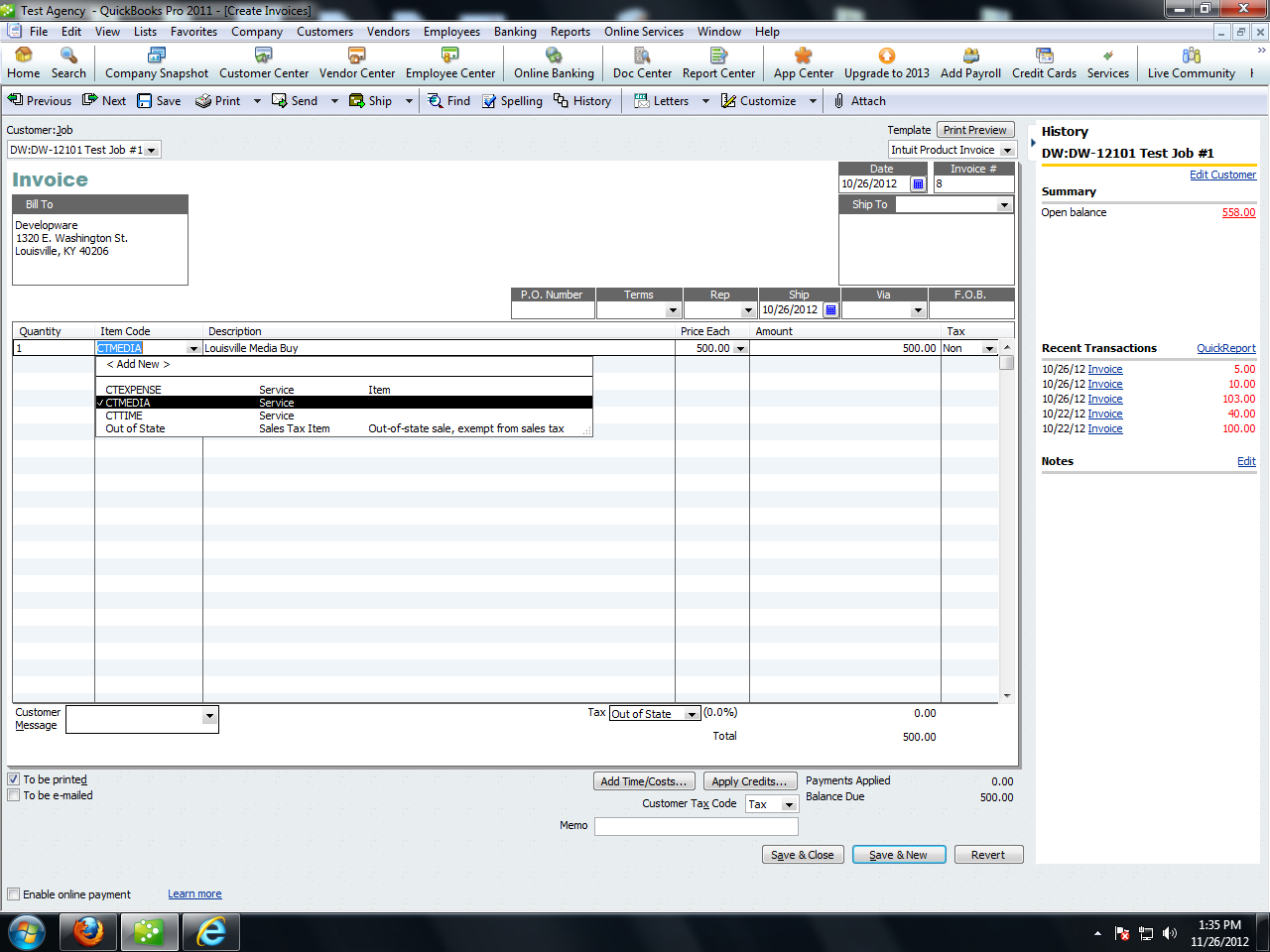The width and height of the screenshot is (1270, 952).
Task: Expand the Customer:Job dropdown
Action: (x=152, y=150)
